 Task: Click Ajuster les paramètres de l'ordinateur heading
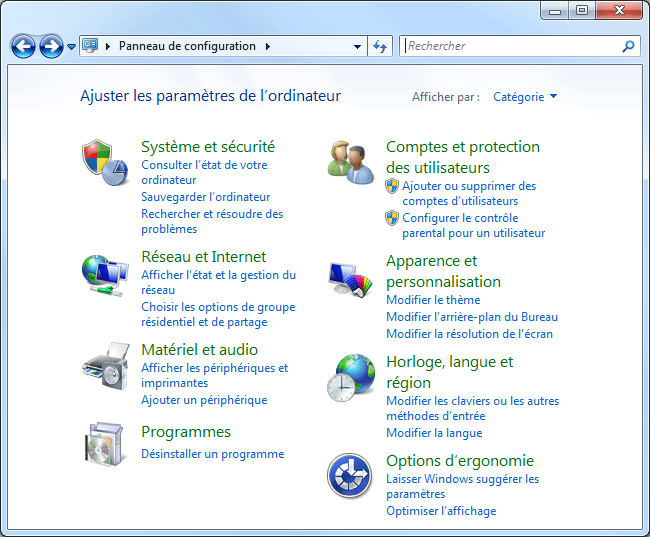(x=211, y=96)
